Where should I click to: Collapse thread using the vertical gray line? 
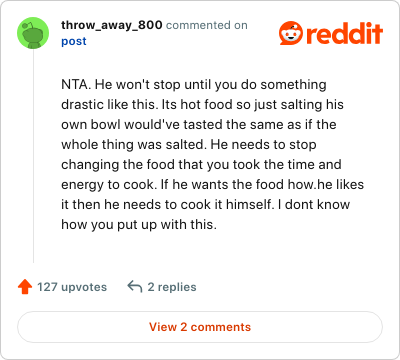(x=33, y=156)
